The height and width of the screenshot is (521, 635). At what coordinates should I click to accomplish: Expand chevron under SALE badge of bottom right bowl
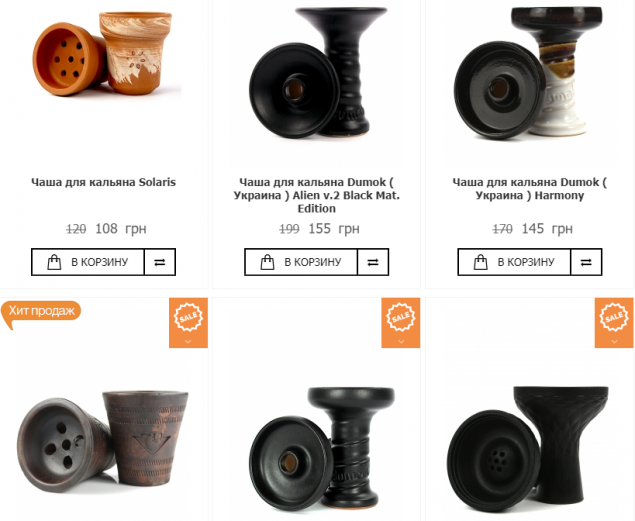[x=614, y=341]
